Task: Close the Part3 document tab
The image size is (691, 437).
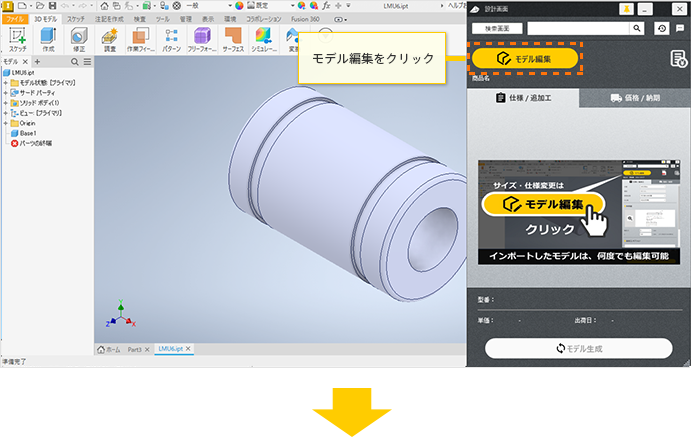Action: click(x=147, y=349)
